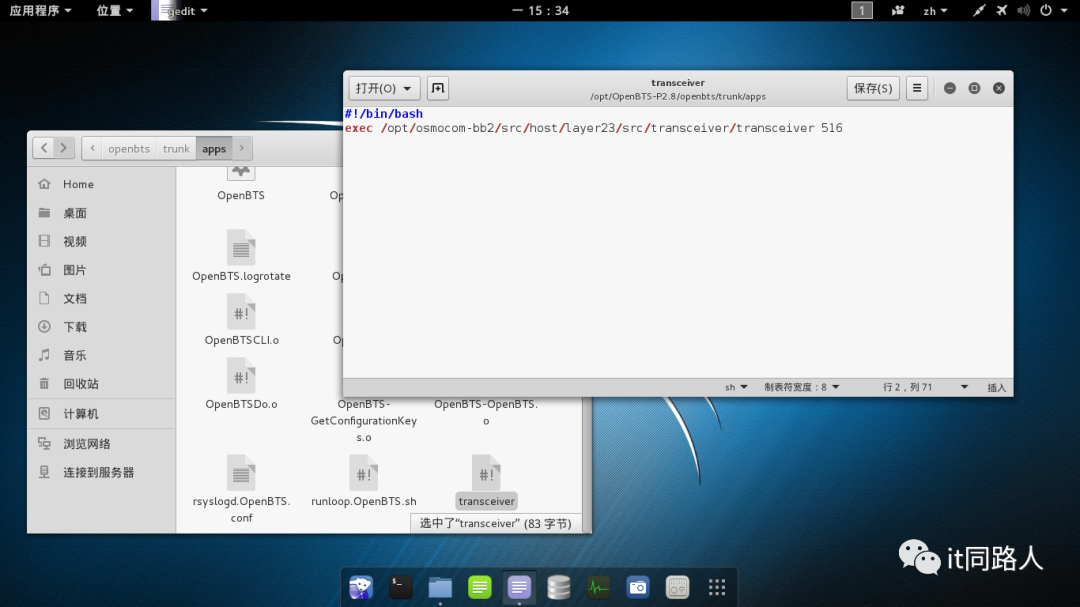
Task: Go forward in the file manager
Action: click(63, 148)
